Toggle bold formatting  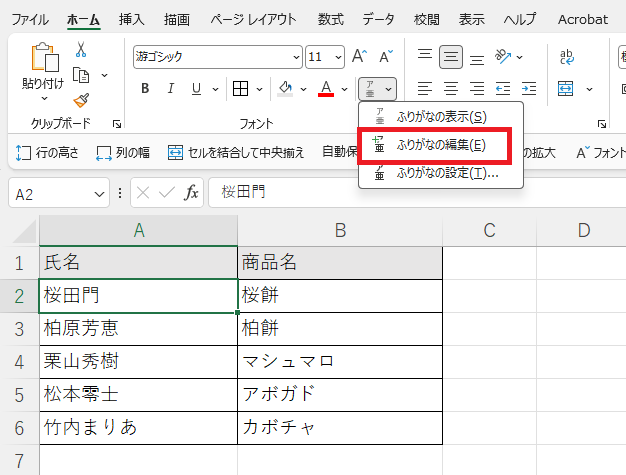click(145, 89)
